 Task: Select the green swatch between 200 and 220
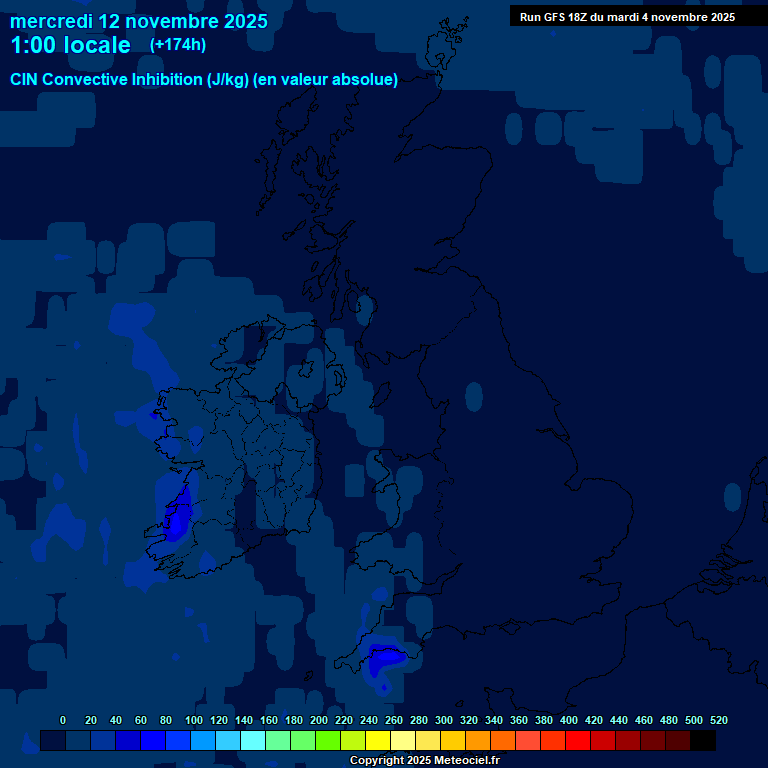[x=328, y=740]
